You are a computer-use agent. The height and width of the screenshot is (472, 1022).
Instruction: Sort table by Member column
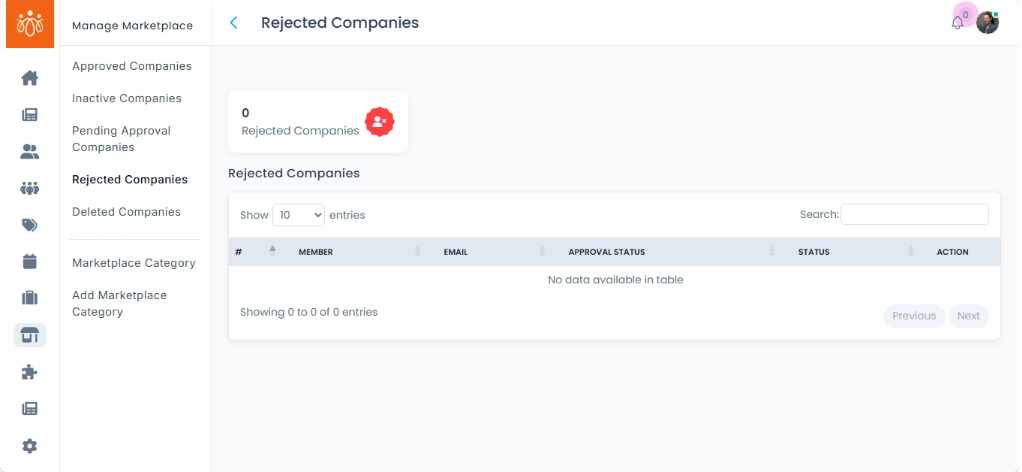[x=315, y=252]
